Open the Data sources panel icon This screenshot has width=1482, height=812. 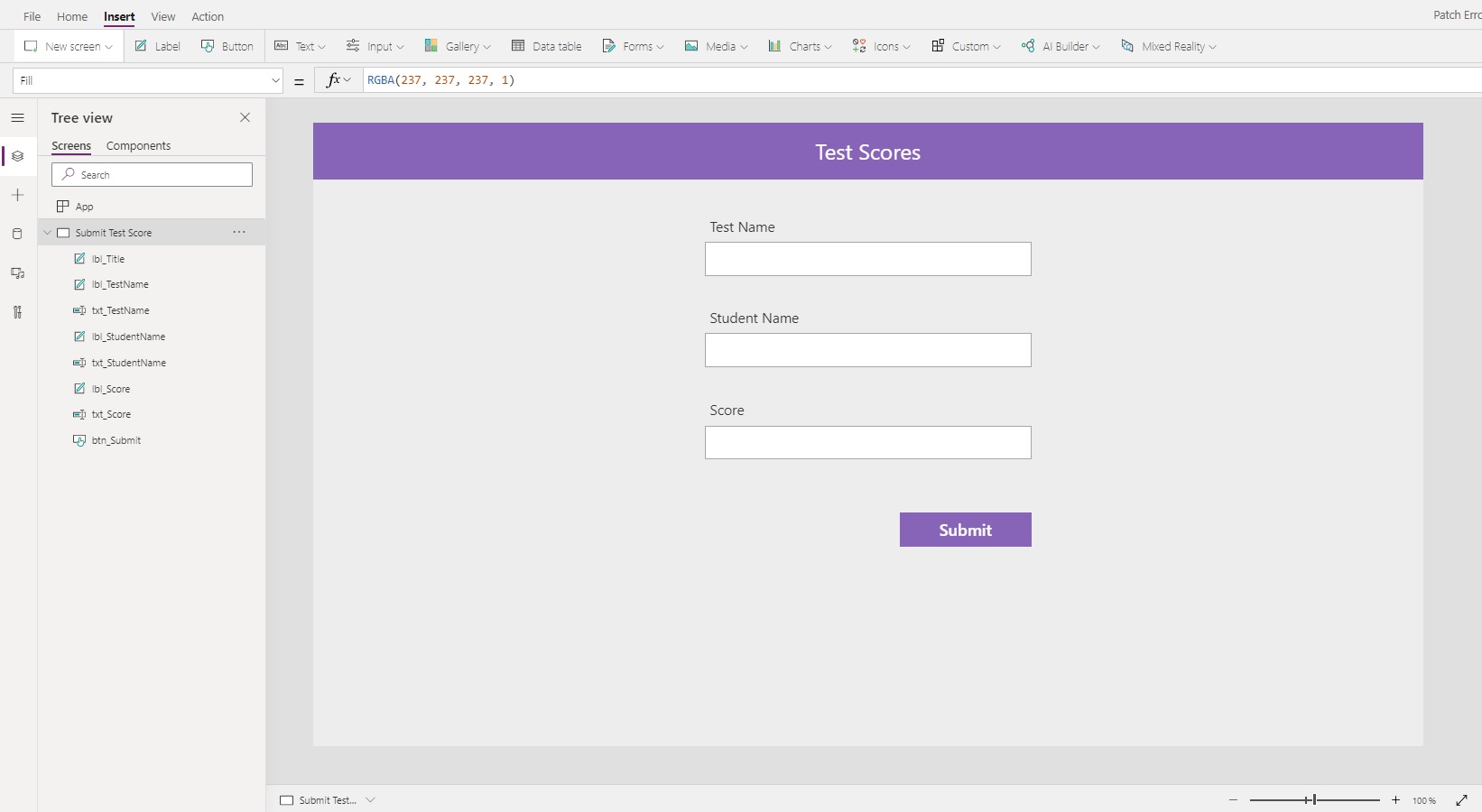pyautogui.click(x=18, y=234)
